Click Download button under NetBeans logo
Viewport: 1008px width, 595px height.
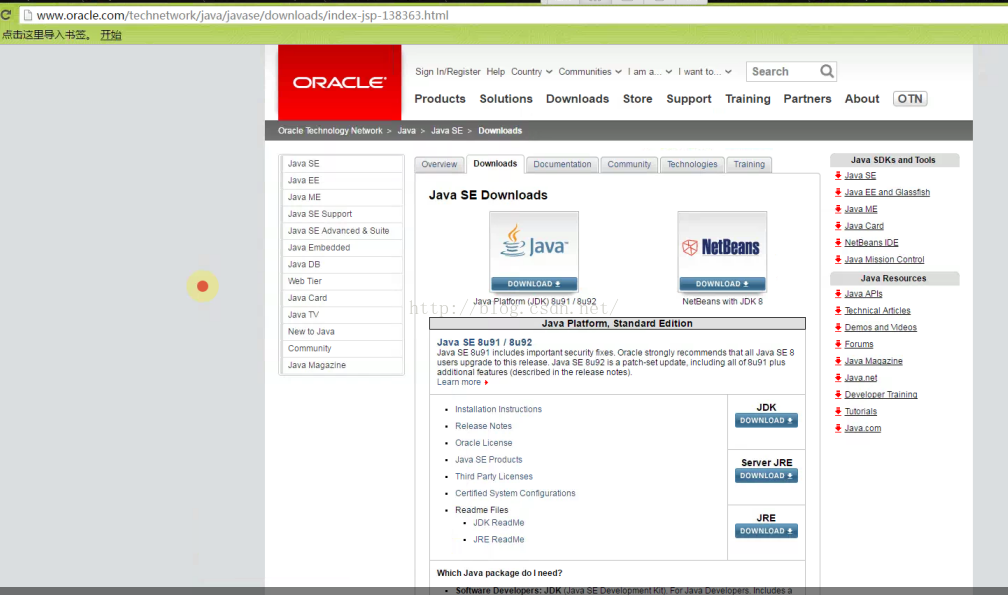[722, 283]
